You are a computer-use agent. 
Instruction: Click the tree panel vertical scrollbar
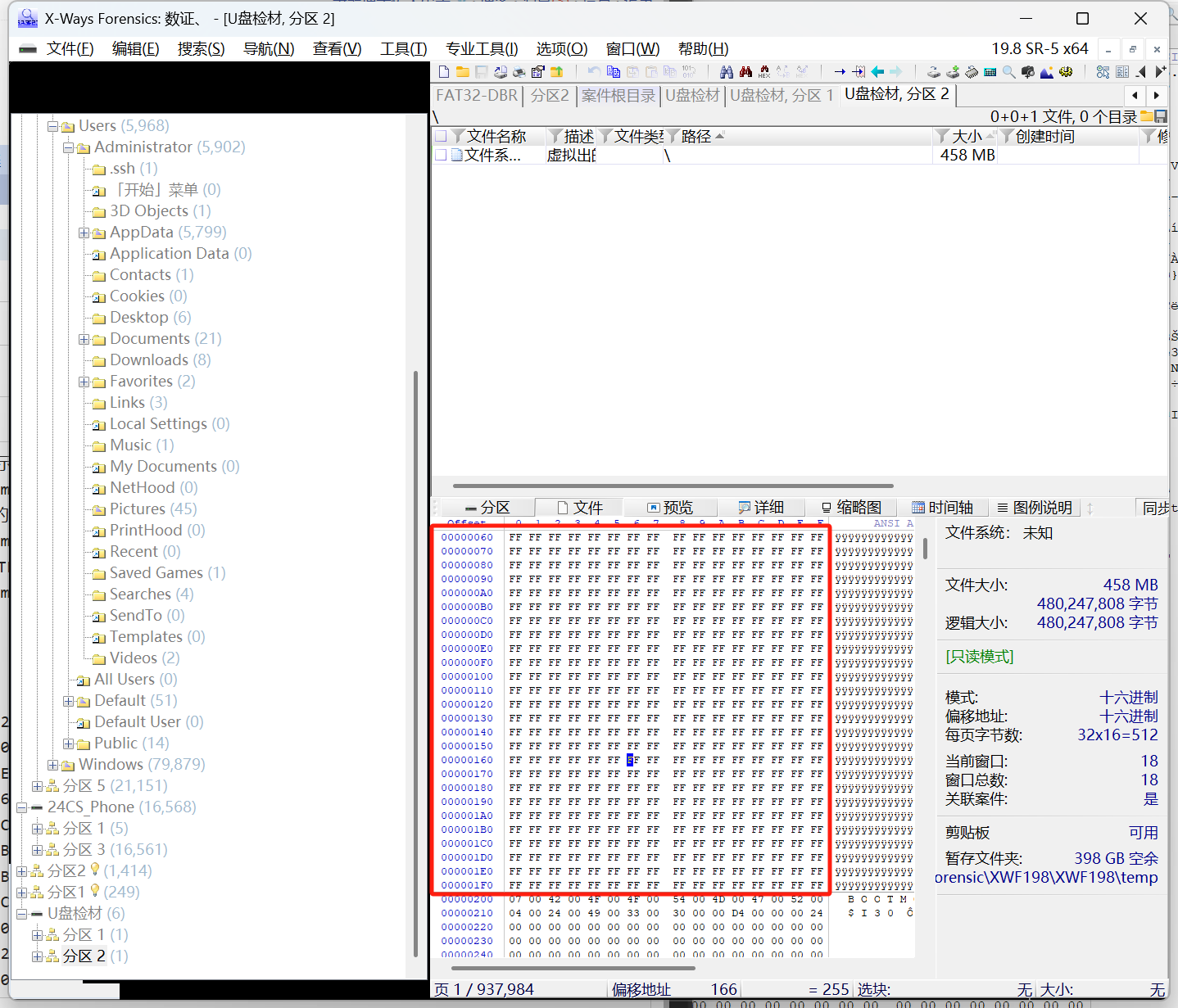tap(415, 663)
